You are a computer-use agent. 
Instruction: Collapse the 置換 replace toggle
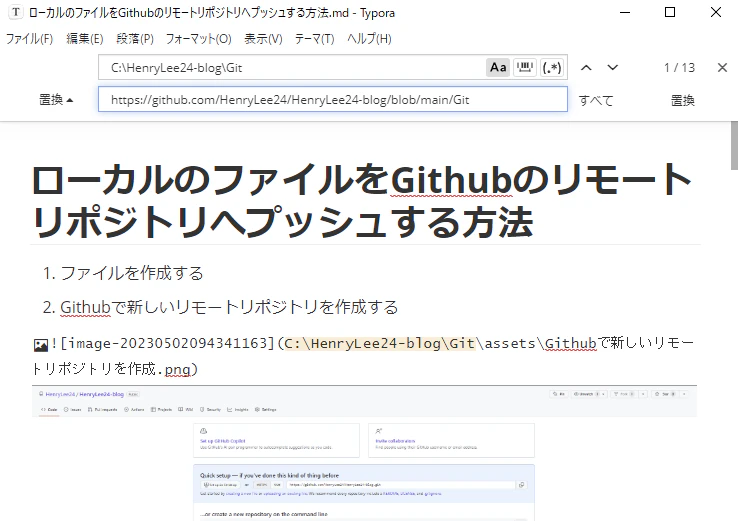coord(56,100)
